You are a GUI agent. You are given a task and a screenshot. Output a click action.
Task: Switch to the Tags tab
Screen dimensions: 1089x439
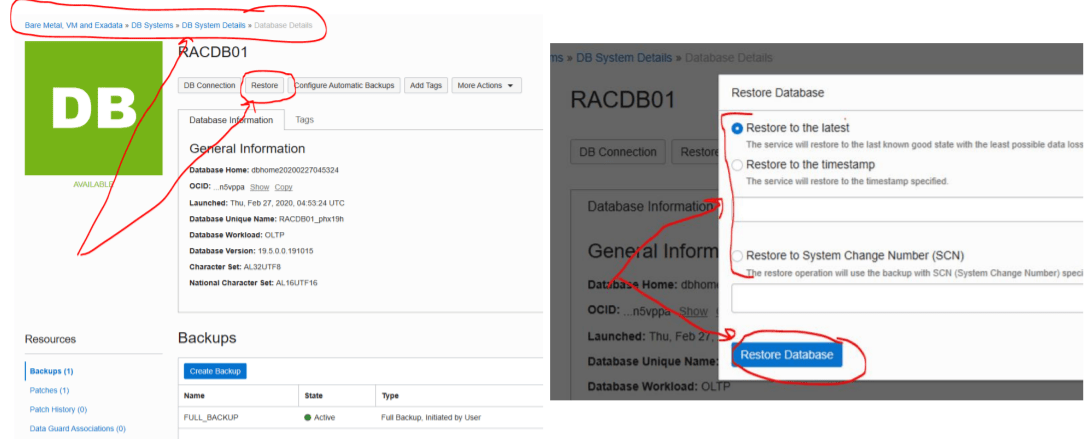[305, 119]
